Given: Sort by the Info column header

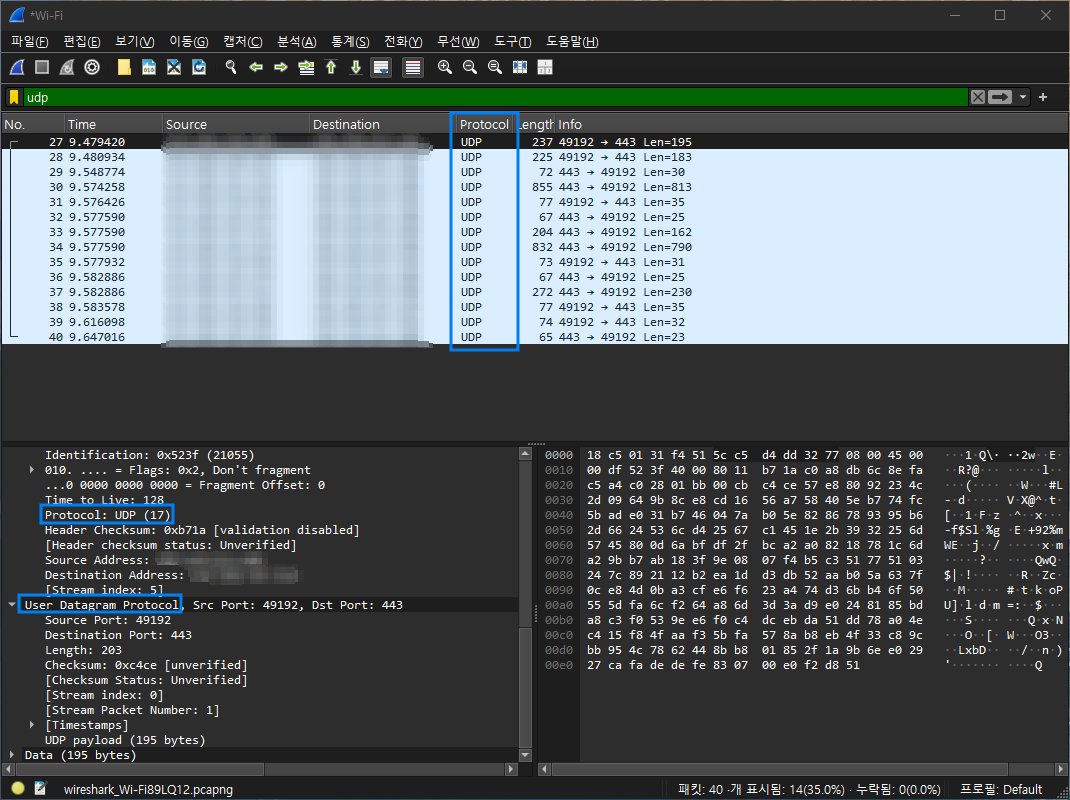Looking at the screenshot, I should (811, 124).
